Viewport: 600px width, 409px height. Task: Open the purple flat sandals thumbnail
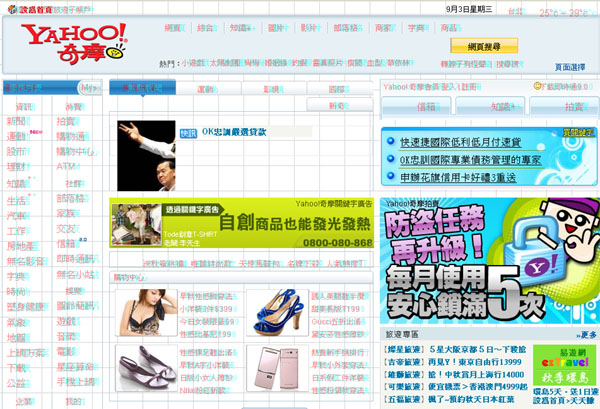click(146, 368)
